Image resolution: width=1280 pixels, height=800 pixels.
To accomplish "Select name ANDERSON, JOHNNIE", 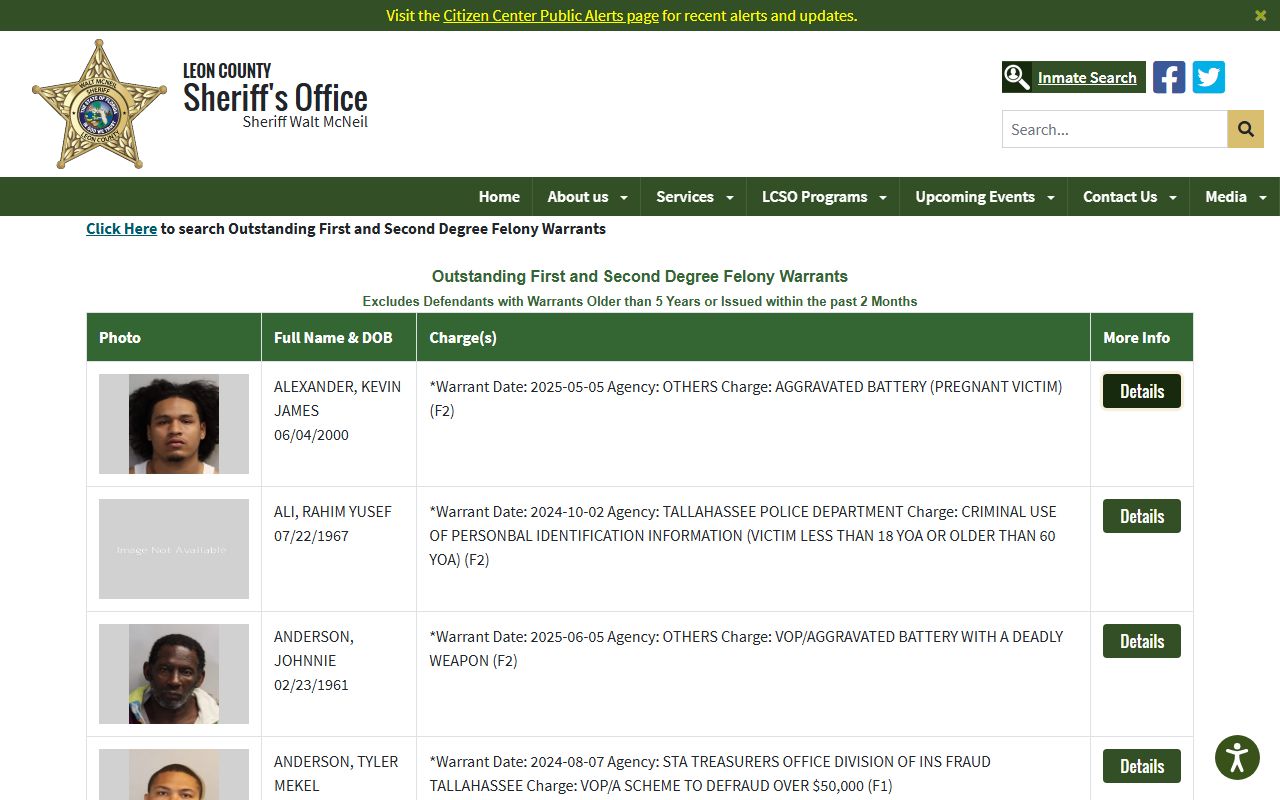I will (x=314, y=648).
